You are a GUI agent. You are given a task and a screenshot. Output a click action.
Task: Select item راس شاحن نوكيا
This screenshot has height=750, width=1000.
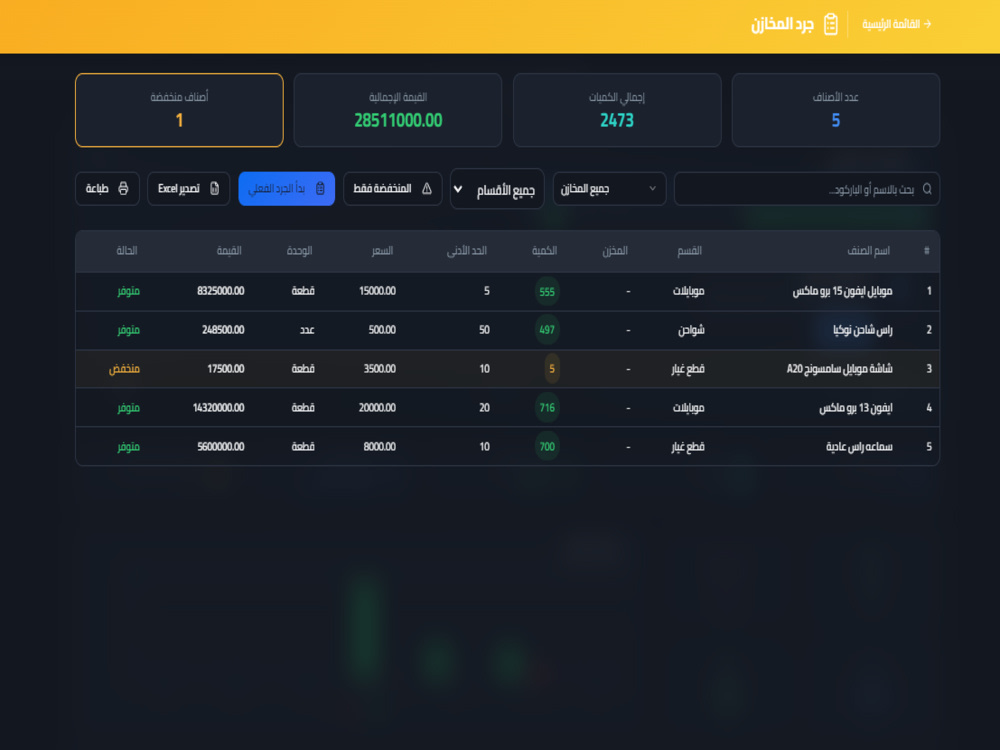click(x=862, y=330)
